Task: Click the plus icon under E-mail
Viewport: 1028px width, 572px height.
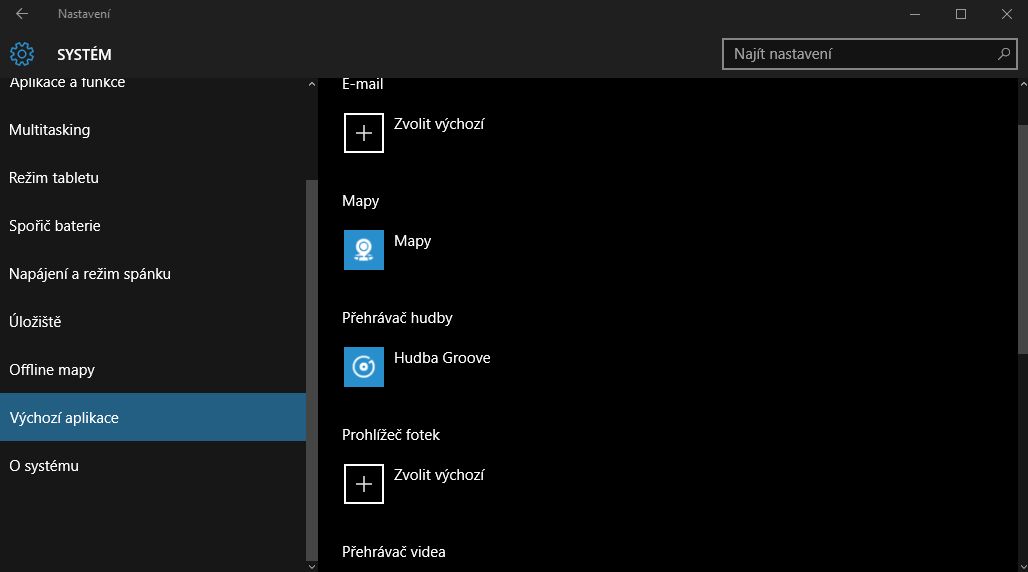Action: (364, 133)
